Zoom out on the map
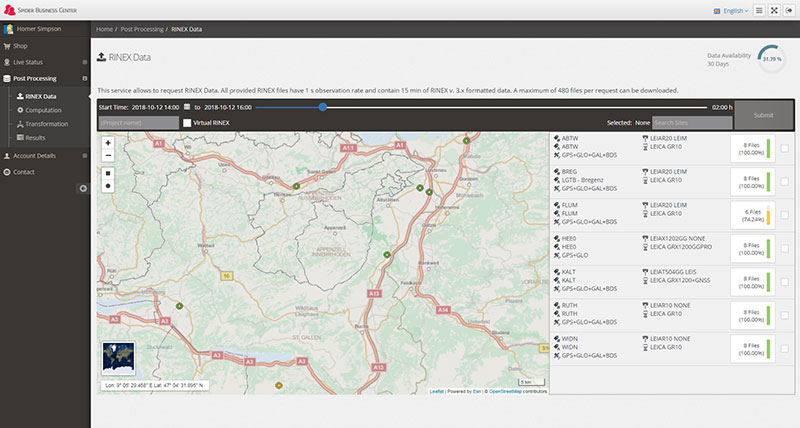The image size is (800, 428). (x=108, y=156)
